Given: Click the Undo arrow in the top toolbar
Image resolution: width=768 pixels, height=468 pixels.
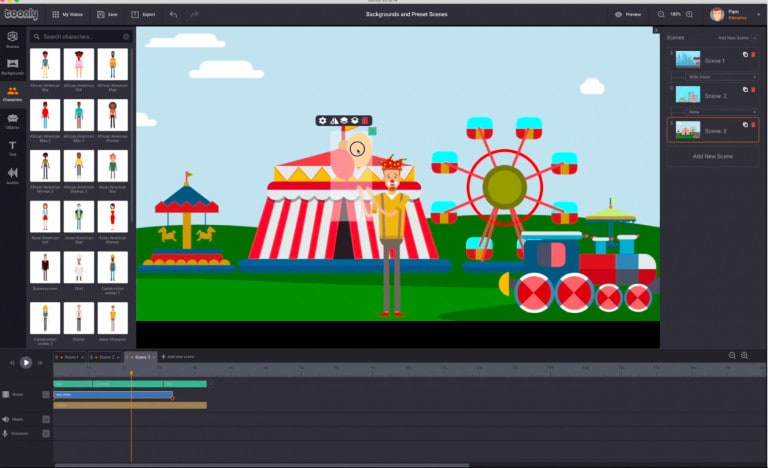Looking at the screenshot, I should pos(174,14).
